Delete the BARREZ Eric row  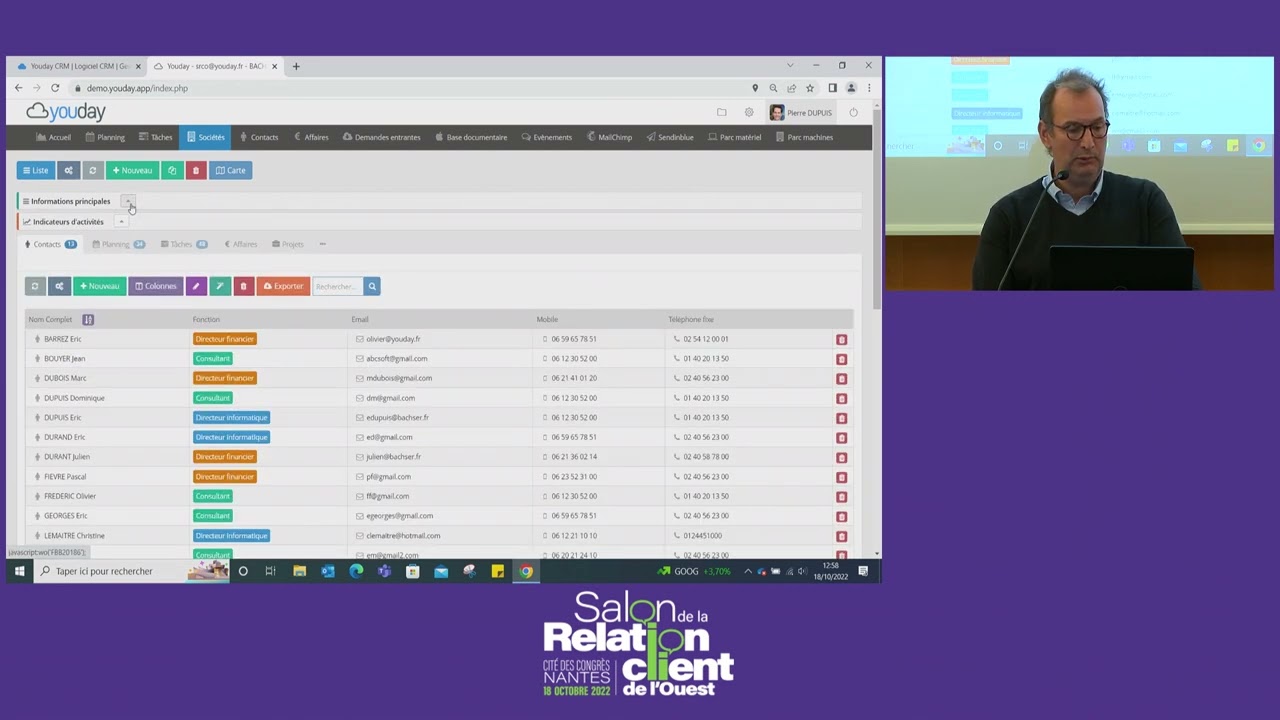[x=841, y=339]
